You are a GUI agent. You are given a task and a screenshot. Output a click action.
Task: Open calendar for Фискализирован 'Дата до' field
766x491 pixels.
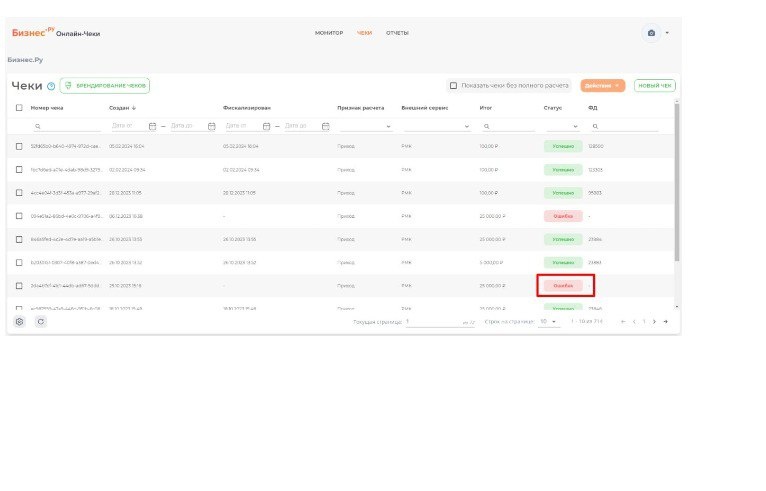(x=325, y=127)
